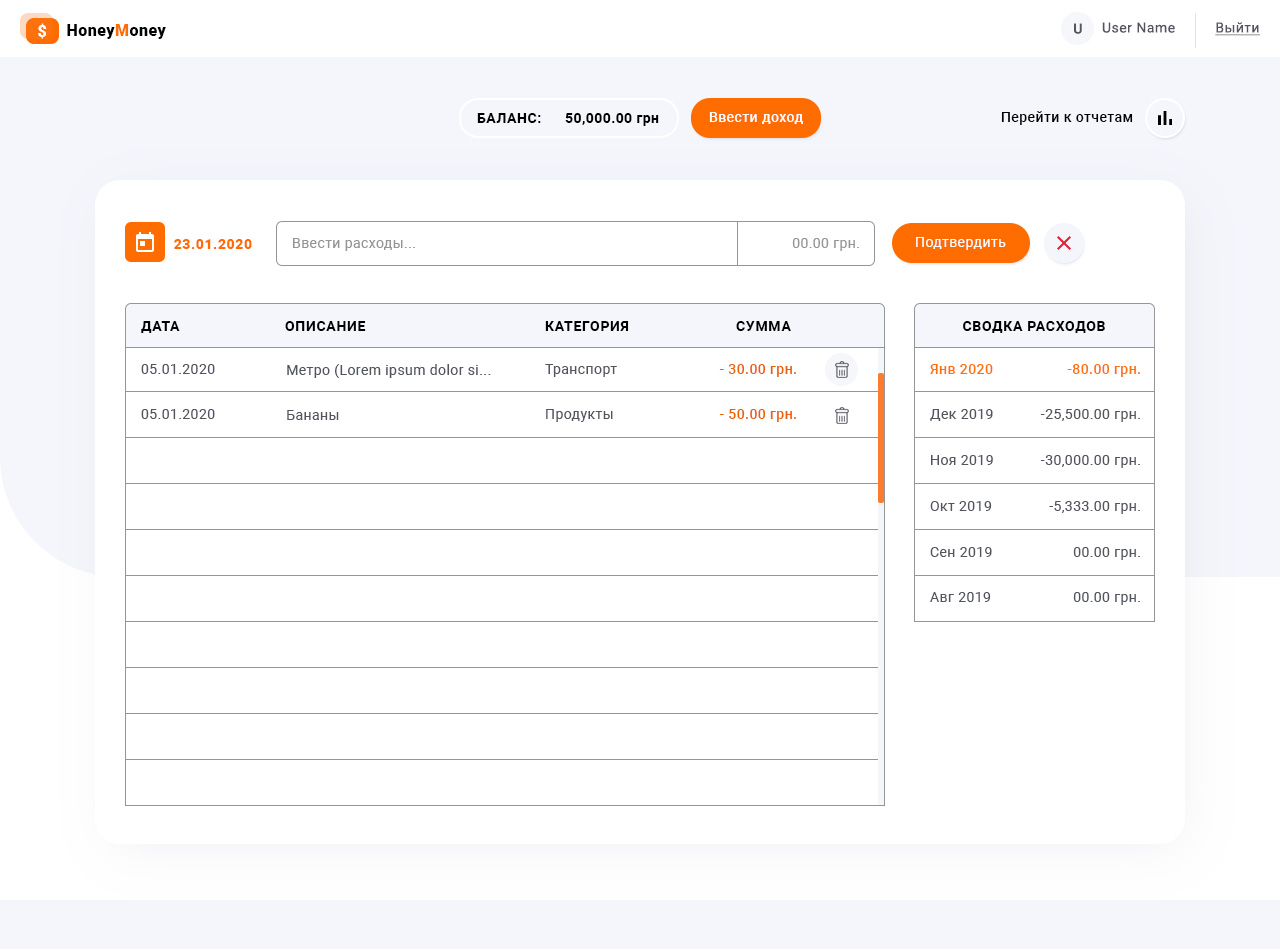
Task: Click the 00.00 грн amount field
Action: pyautogui.click(x=806, y=242)
